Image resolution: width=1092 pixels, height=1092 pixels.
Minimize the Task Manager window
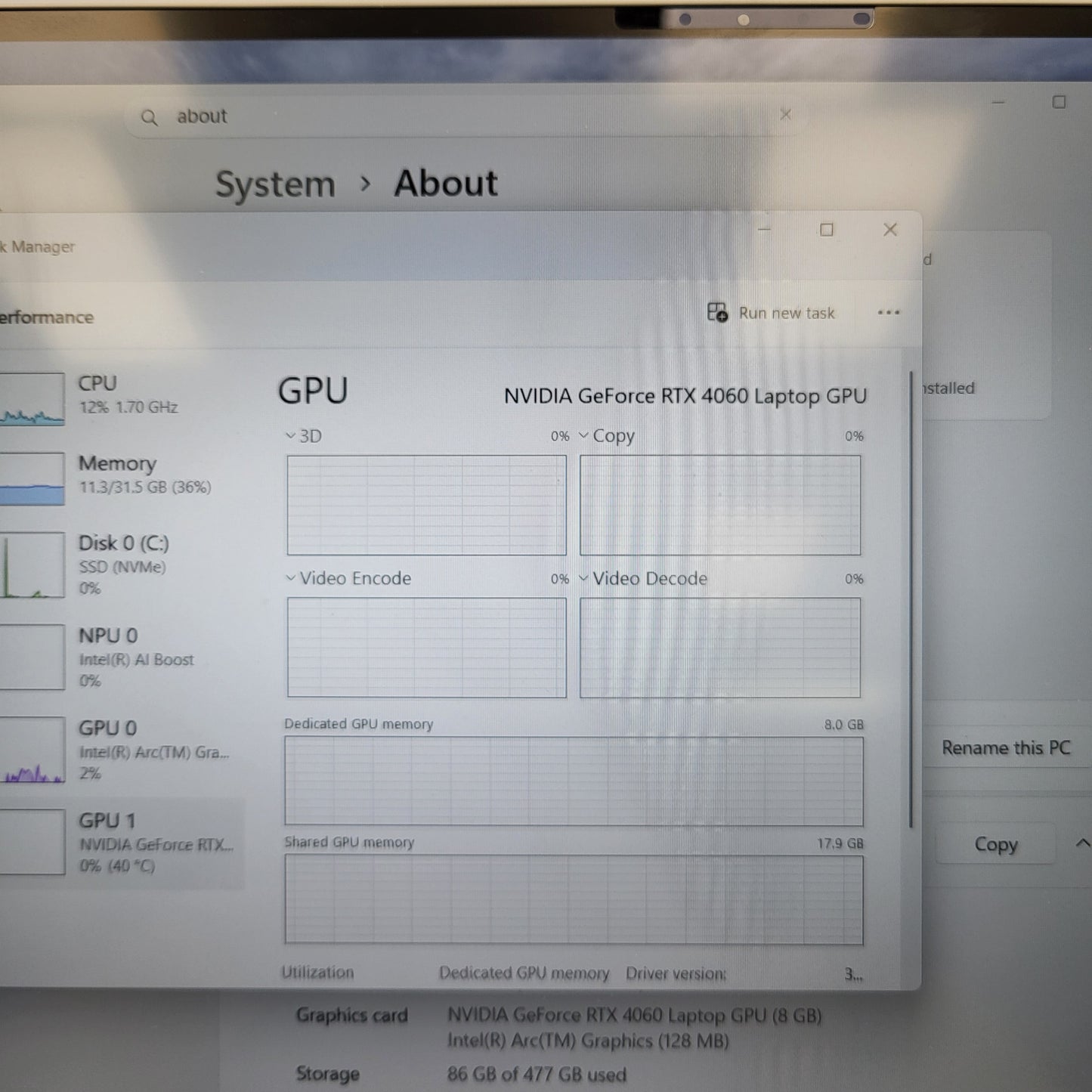pos(764,229)
